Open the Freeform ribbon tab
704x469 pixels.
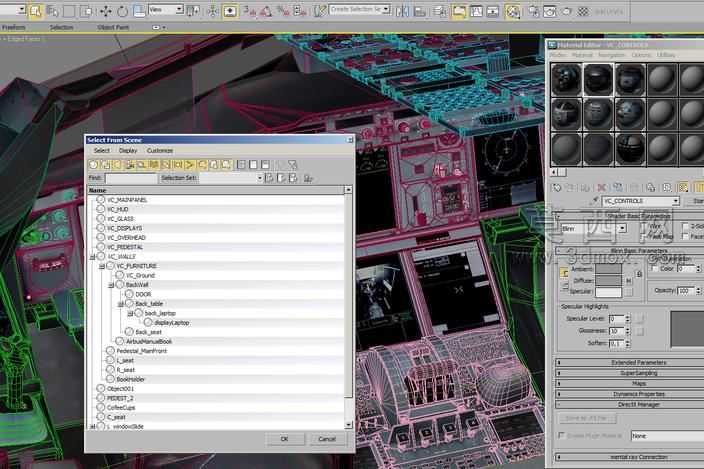pos(13,27)
